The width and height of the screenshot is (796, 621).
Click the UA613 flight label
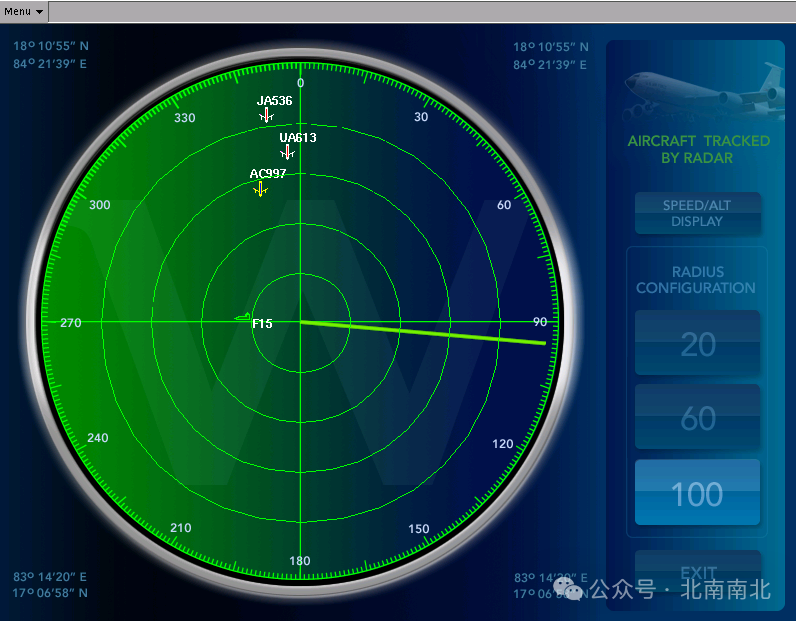tap(298, 138)
